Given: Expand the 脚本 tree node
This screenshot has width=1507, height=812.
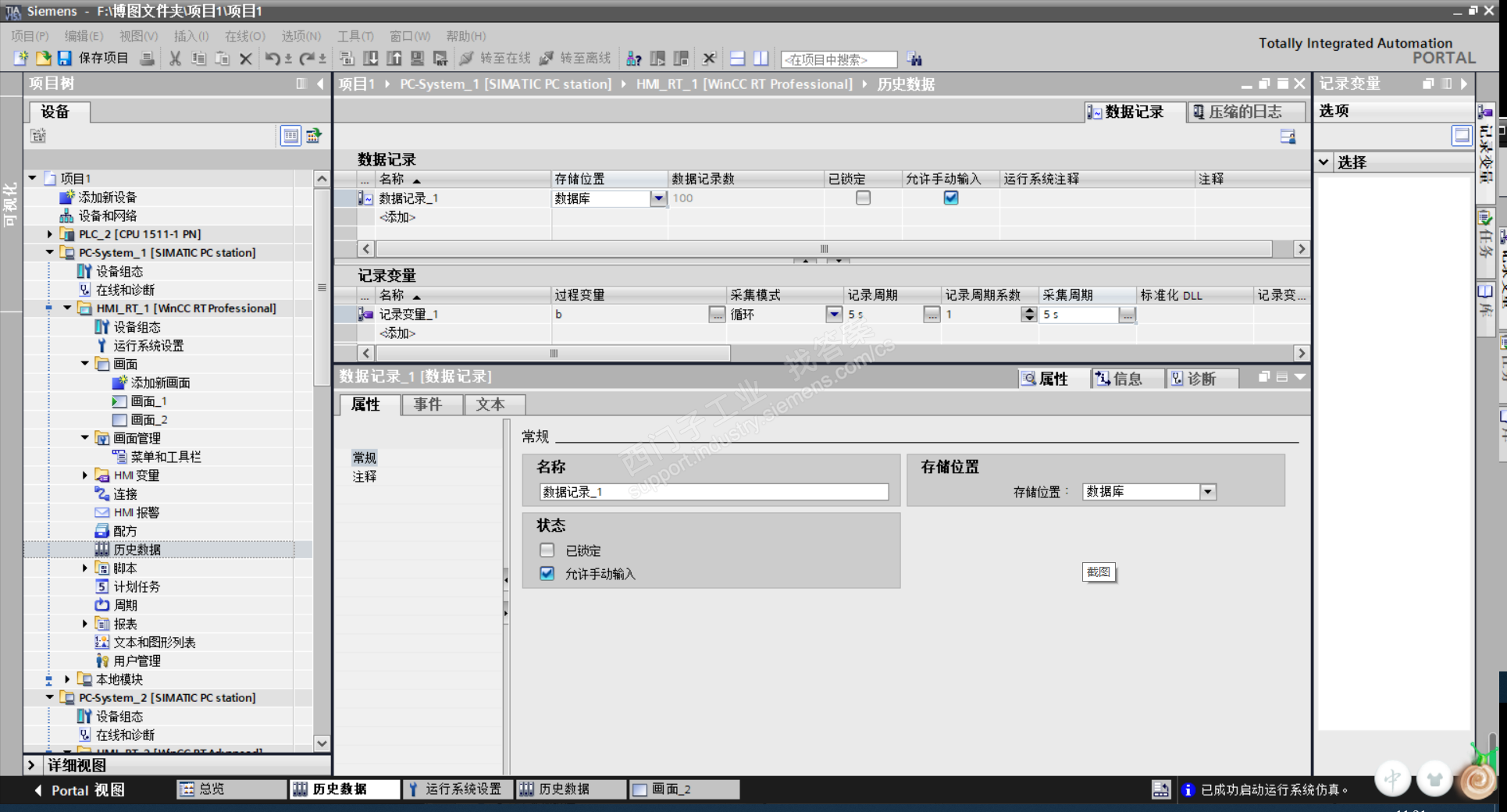Looking at the screenshot, I should tap(85, 568).
